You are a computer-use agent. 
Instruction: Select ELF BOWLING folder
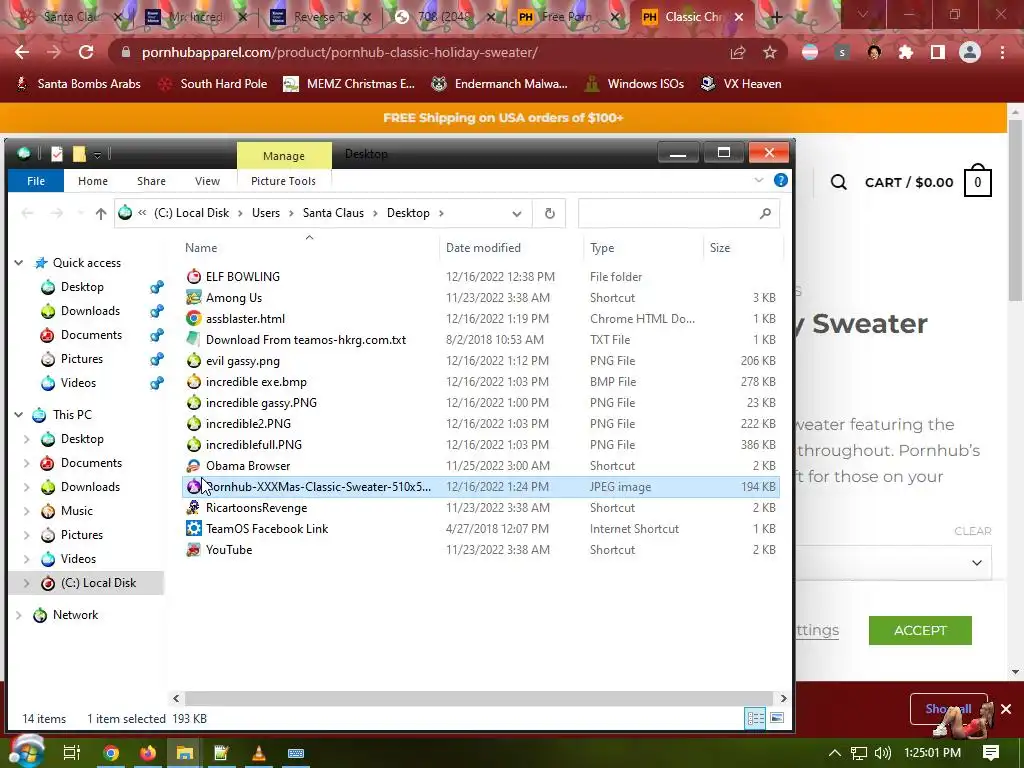[480, 277]
